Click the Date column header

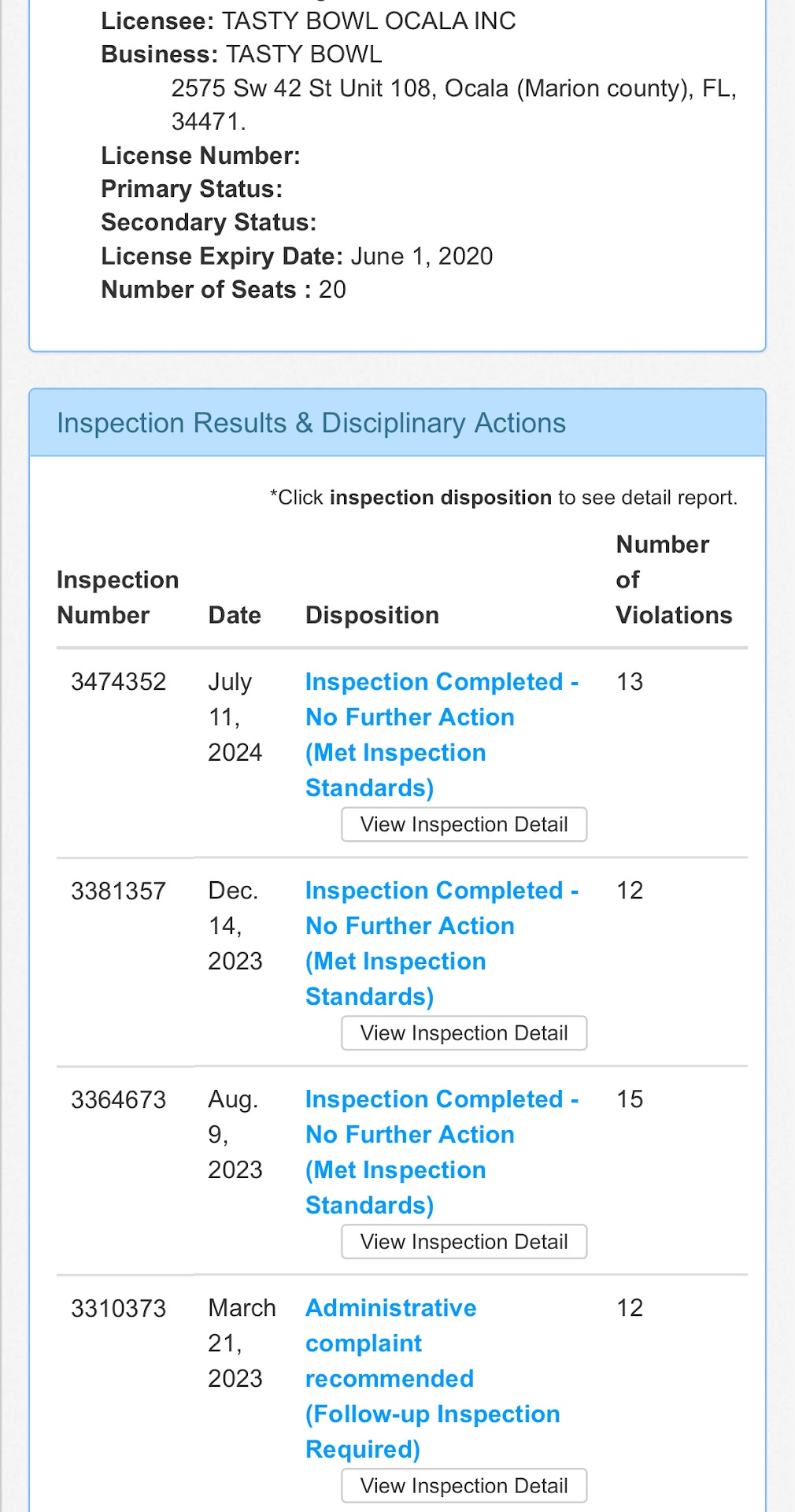235,615
